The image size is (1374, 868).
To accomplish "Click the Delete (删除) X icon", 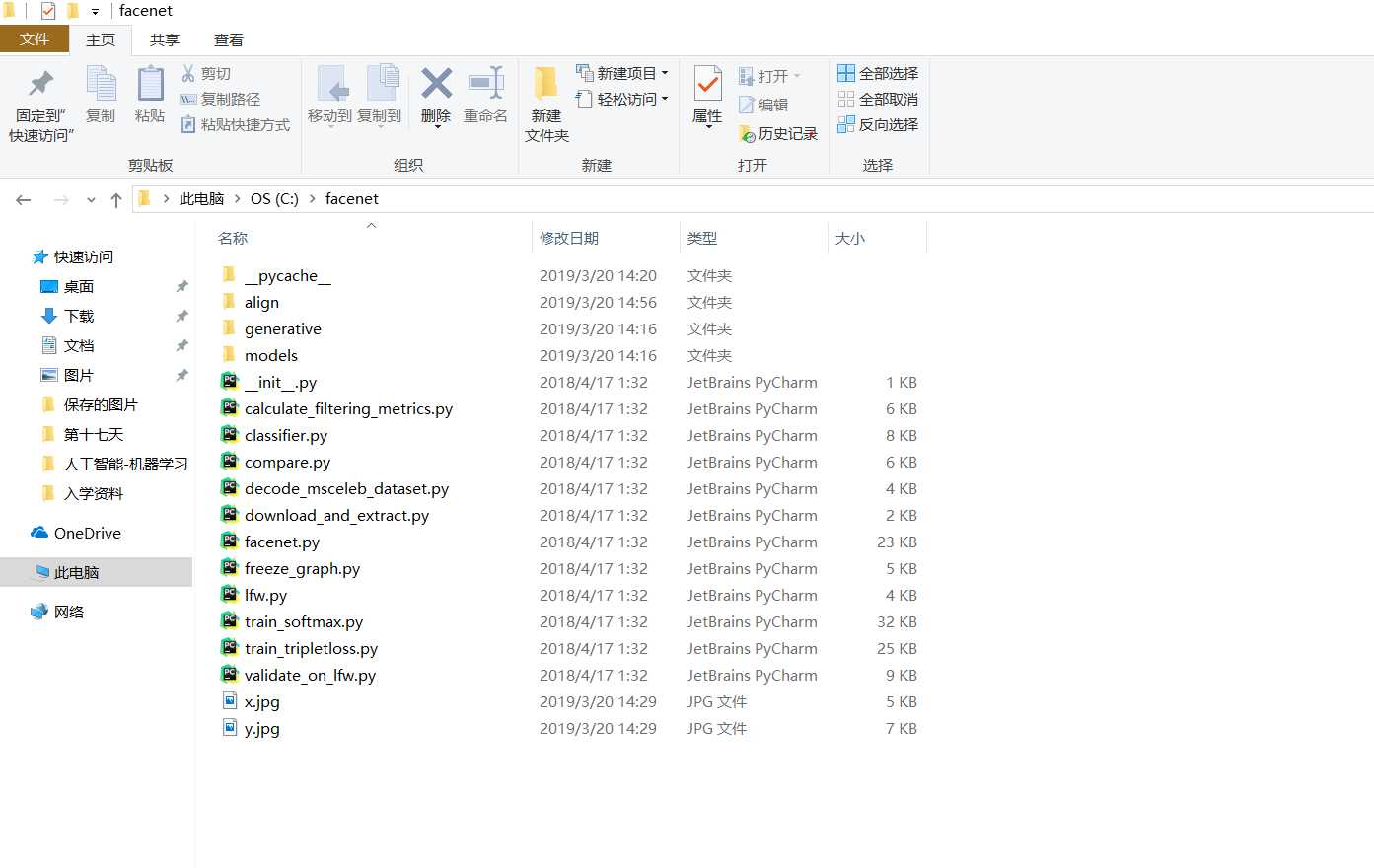I will tap(436, 83).
